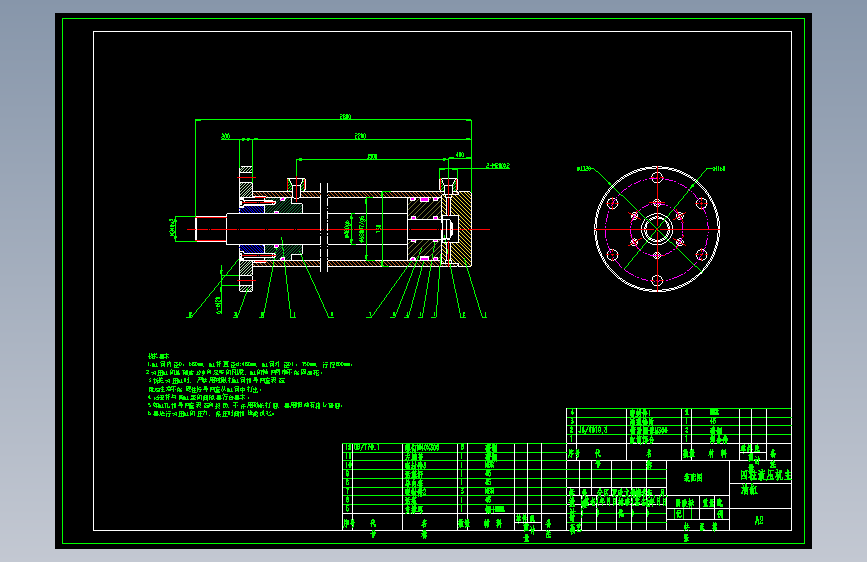Click the A2 sheet size label
867x562 pixels.
(759, 521)
